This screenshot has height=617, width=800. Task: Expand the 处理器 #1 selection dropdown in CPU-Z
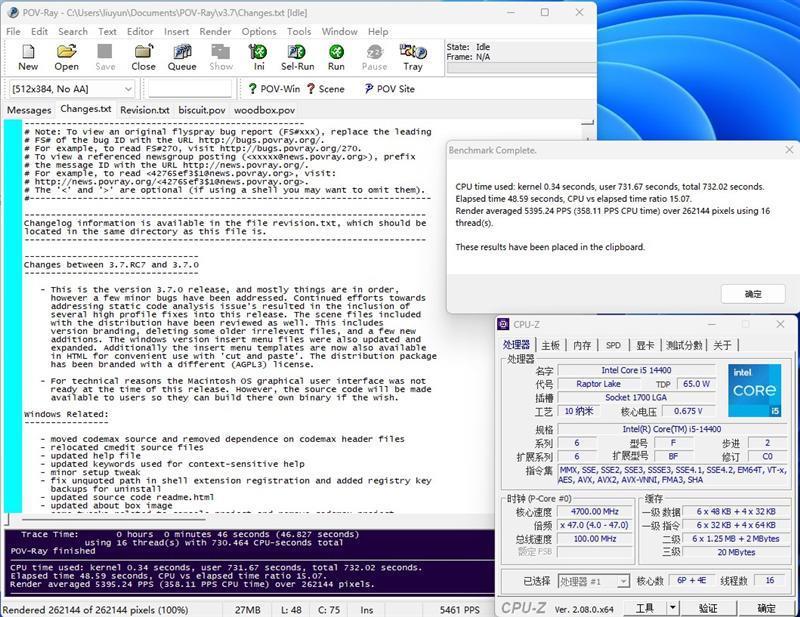click(622, 581)
